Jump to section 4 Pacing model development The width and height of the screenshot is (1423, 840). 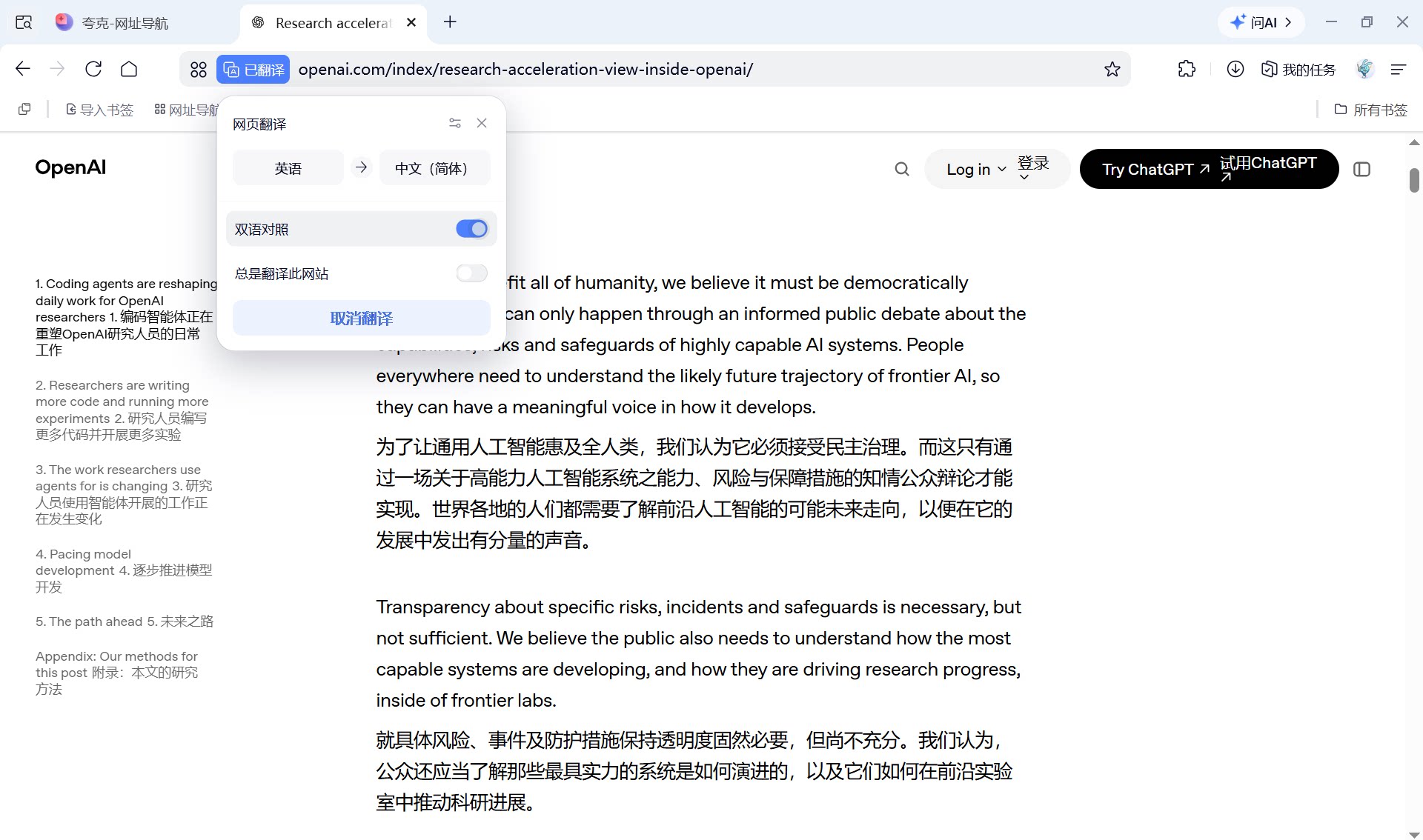pyautogui.click(x=124, y=570)
